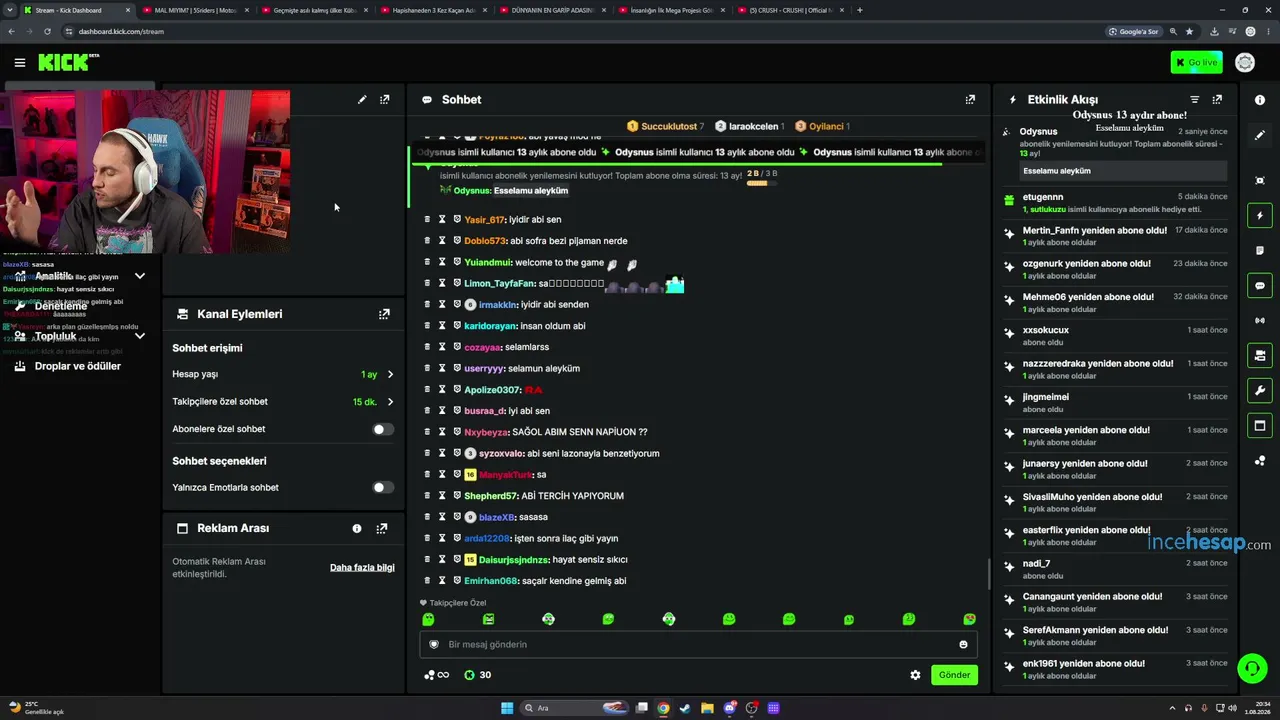
Task: Toggle the wrench icon in right sidebar
Action: (1260, 390)
